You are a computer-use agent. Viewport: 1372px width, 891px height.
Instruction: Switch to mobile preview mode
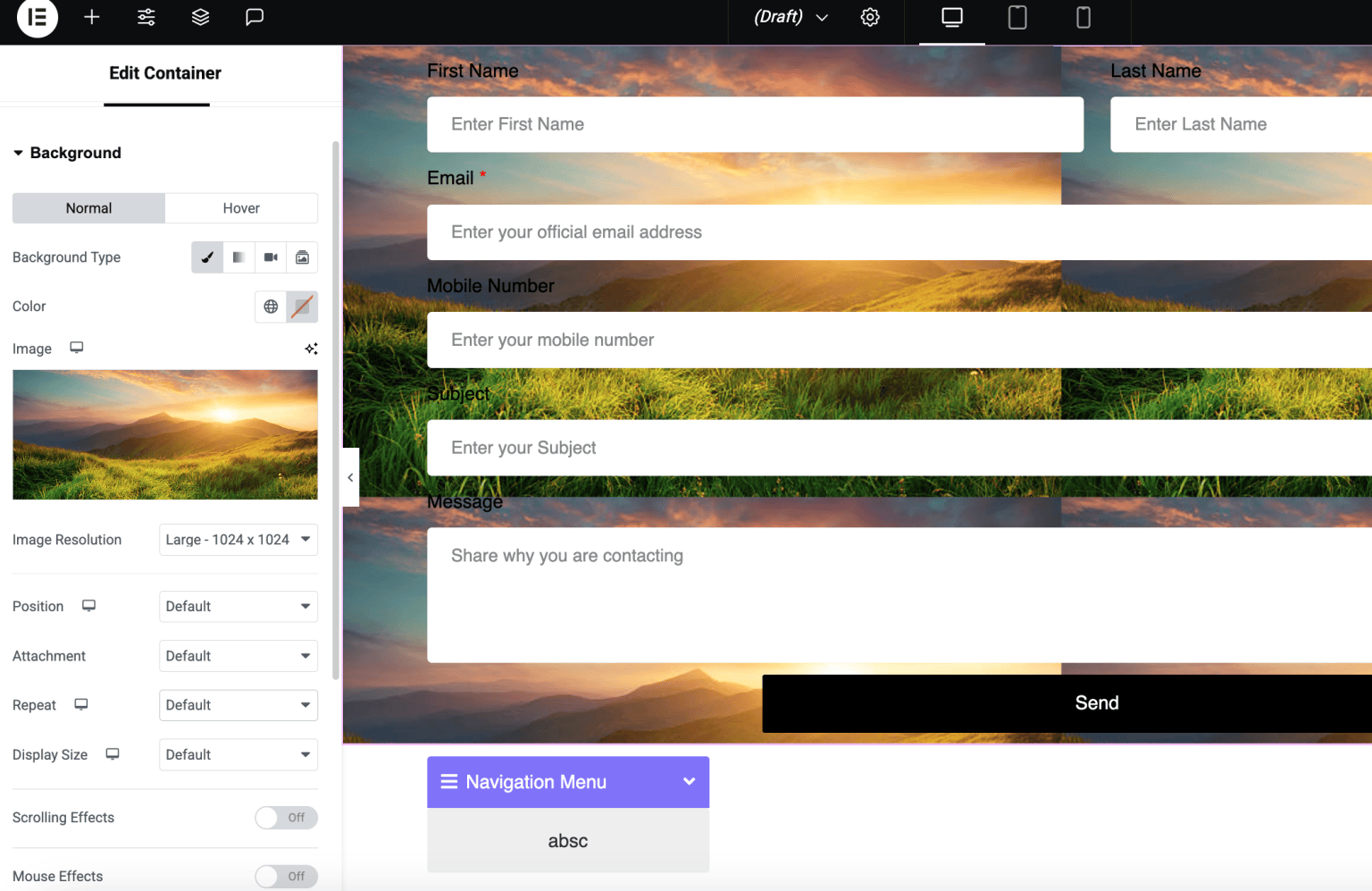coord(1083,16)
